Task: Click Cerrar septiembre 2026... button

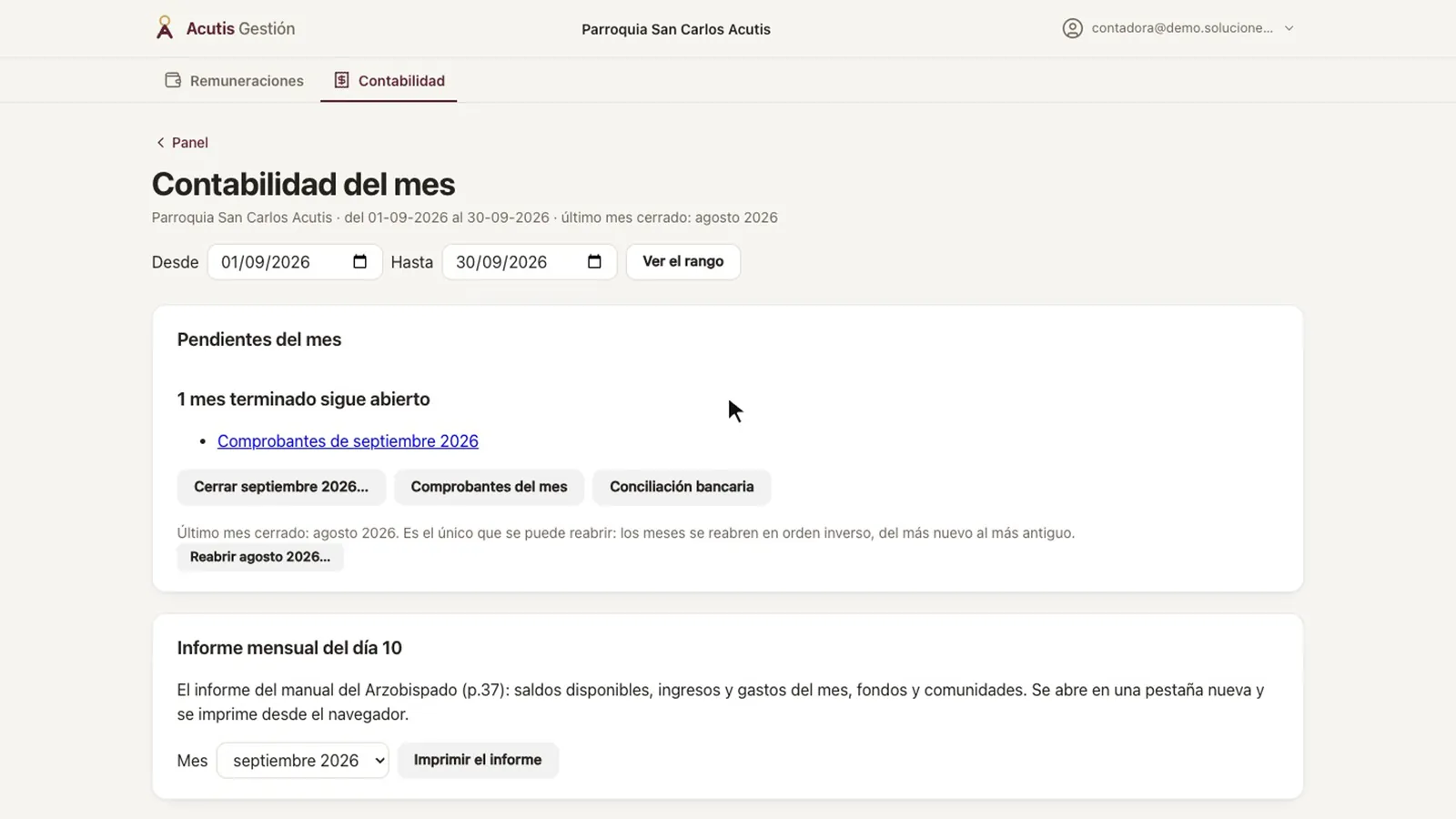Action: coord(281,487)
